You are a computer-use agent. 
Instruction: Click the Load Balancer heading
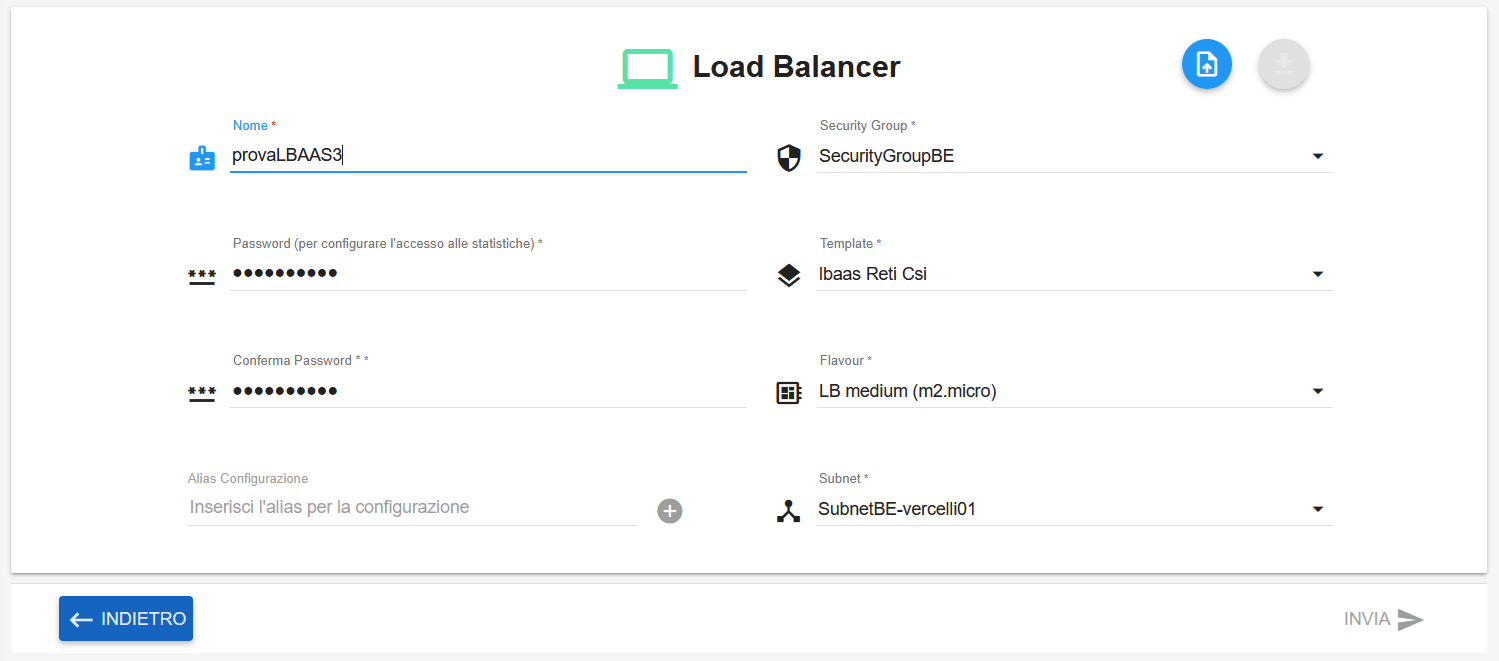[x=796, y=67]
